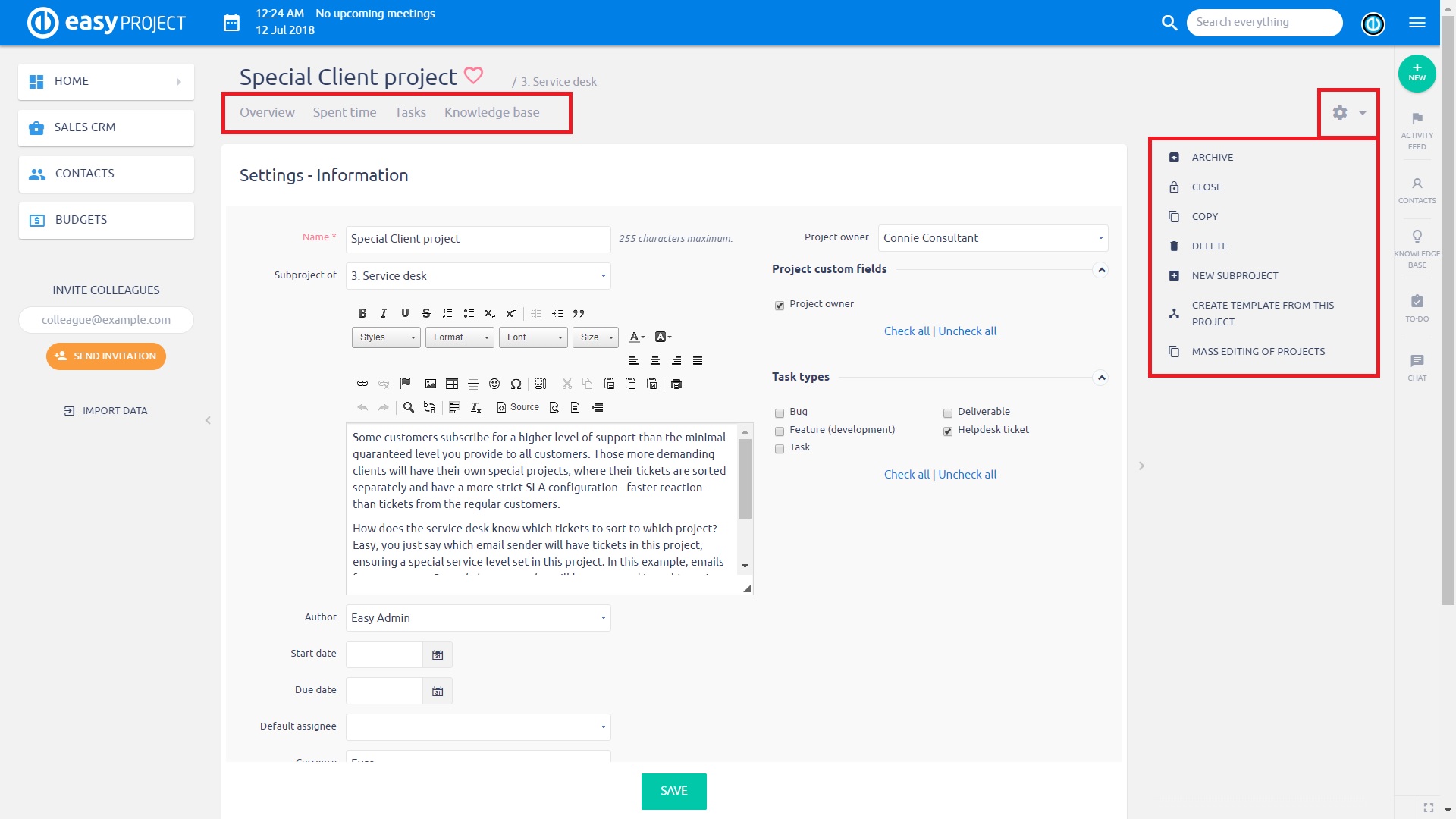Open the project settings gear menu

[x=1348, y=113]
